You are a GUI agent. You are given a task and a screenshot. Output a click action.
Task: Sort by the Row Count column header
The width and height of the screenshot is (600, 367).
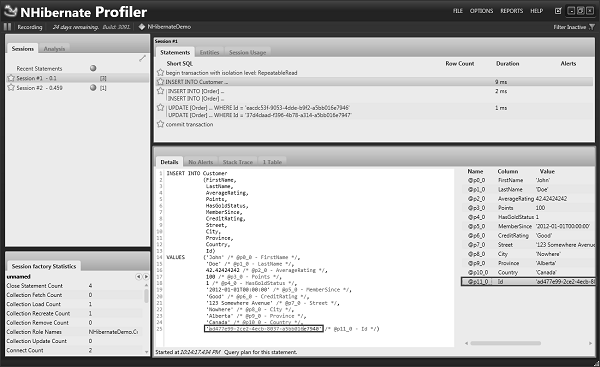pyautogui.click(x=460, y=64)
